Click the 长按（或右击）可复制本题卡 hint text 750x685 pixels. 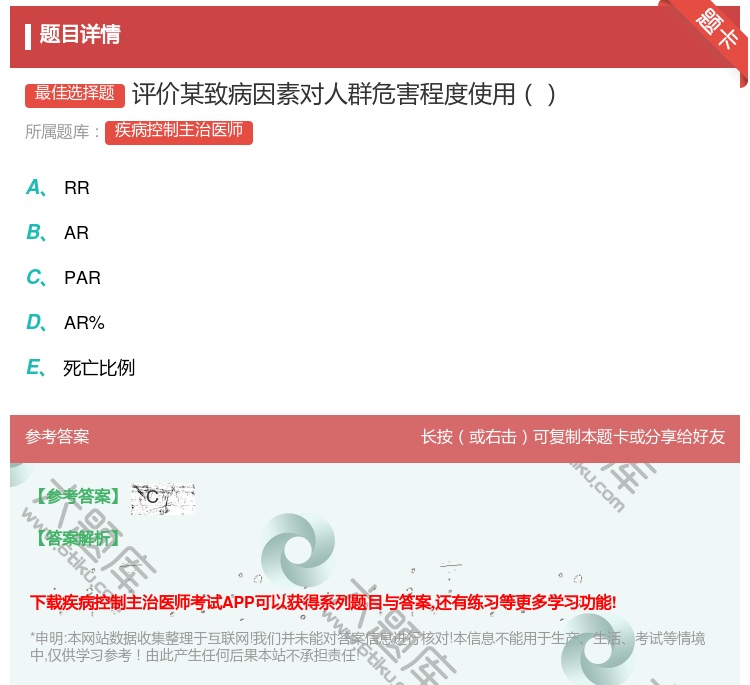[573, 437]
